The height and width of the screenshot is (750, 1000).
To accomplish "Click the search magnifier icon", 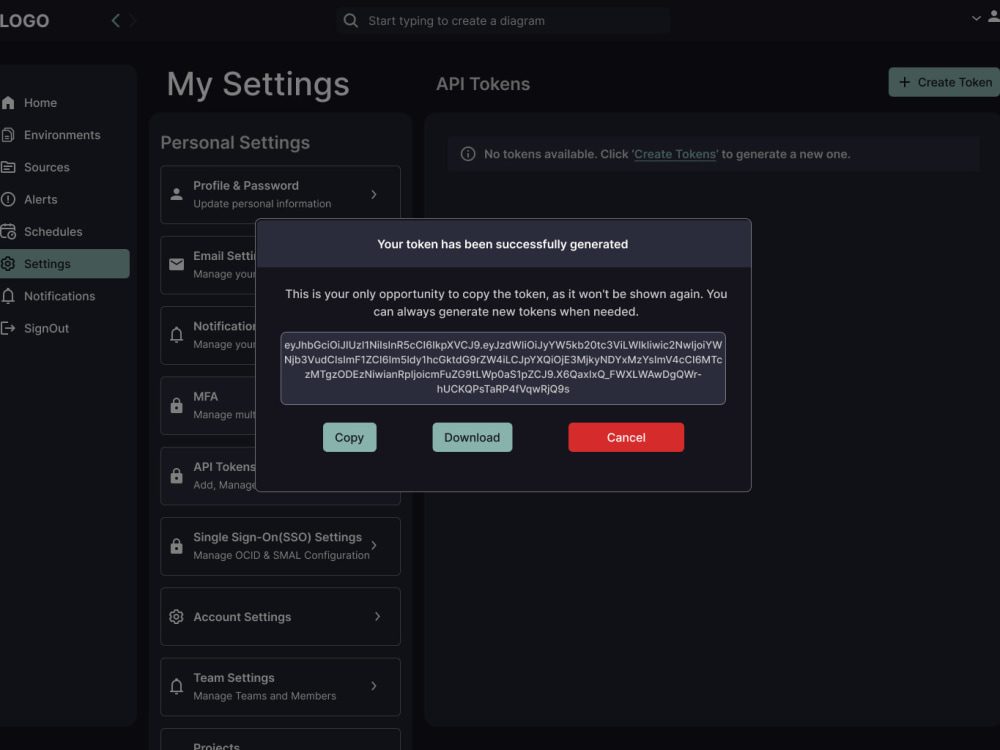I will [x=351, y=20].
